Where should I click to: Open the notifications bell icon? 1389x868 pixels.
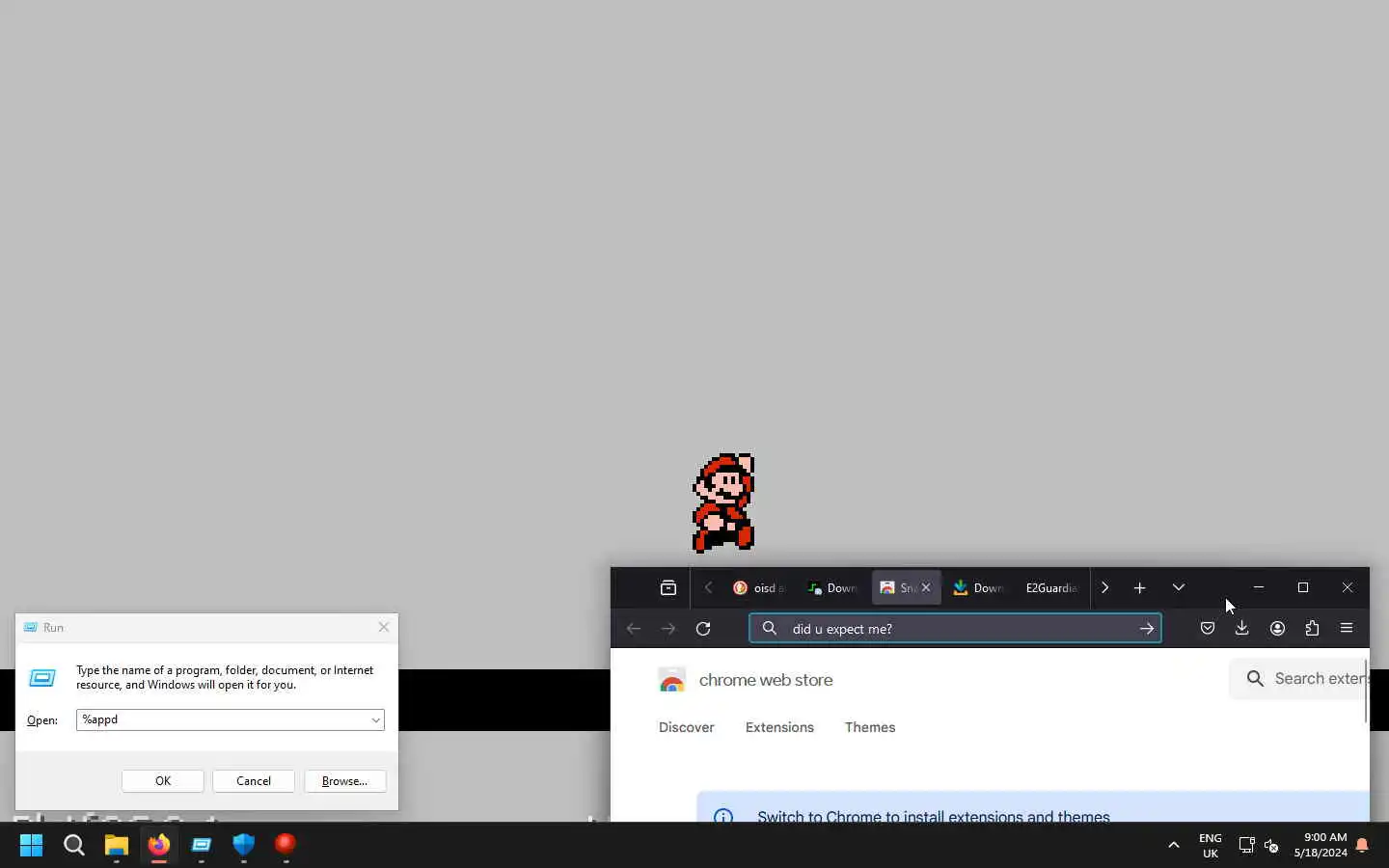(1362, 845)
